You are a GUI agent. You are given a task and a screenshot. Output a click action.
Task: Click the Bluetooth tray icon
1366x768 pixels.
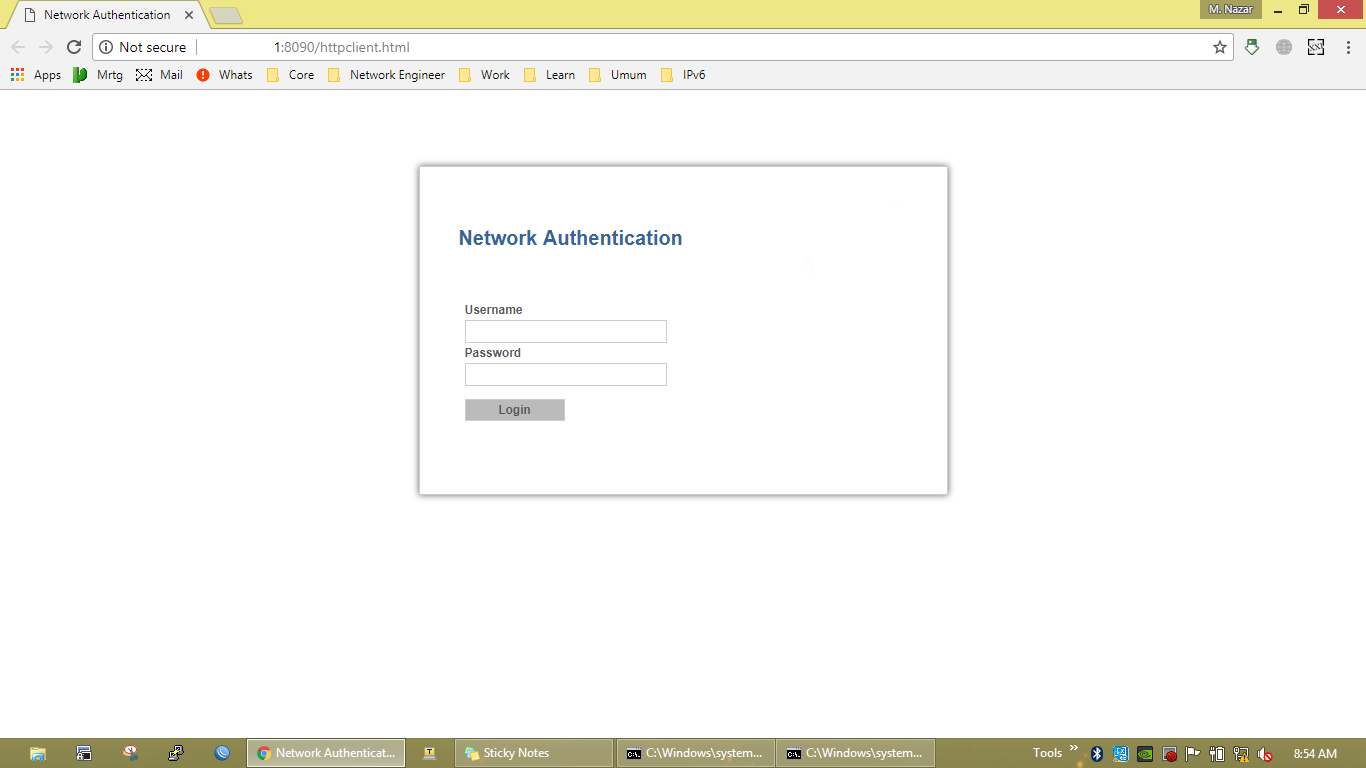click(x=1097, y=754)
